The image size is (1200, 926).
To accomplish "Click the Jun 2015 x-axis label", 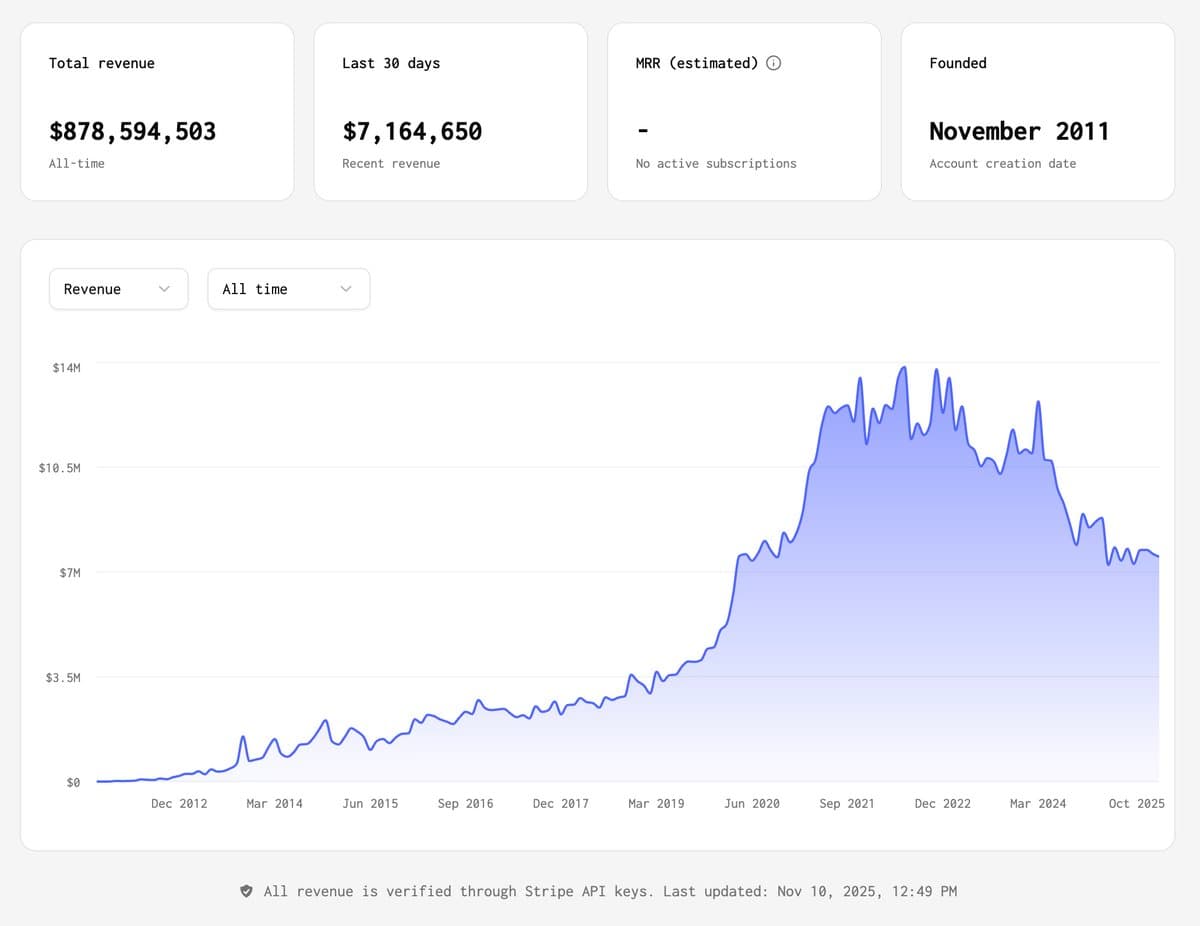I will pos(370,803).
